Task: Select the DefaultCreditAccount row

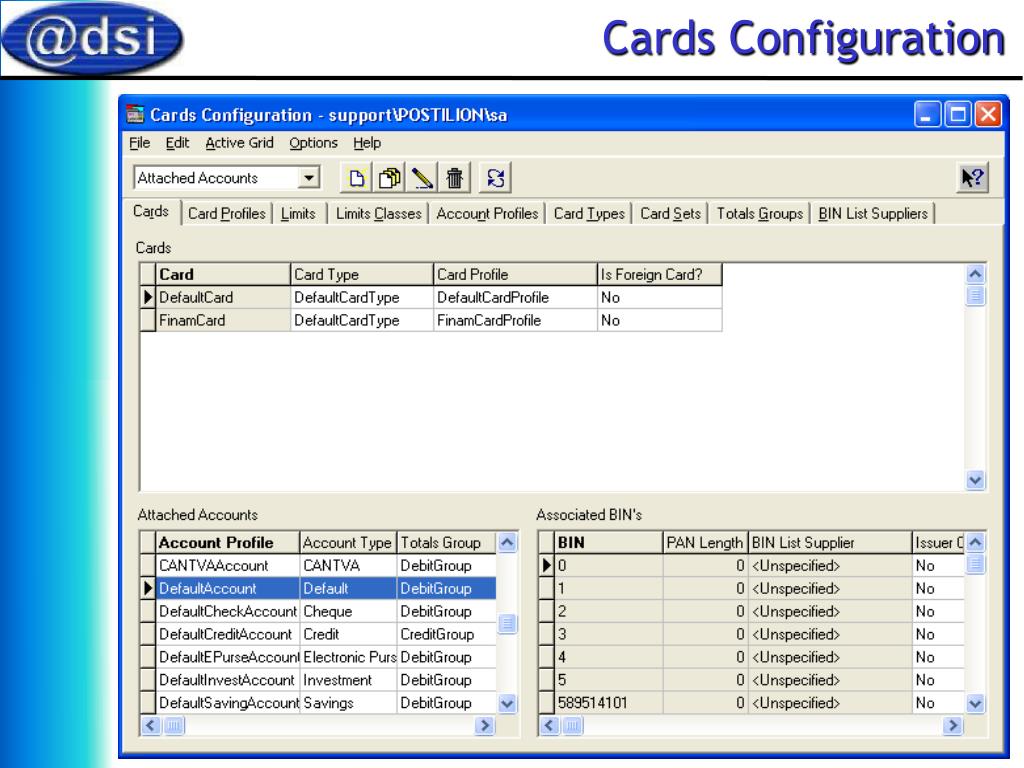Action: (319, 634)
